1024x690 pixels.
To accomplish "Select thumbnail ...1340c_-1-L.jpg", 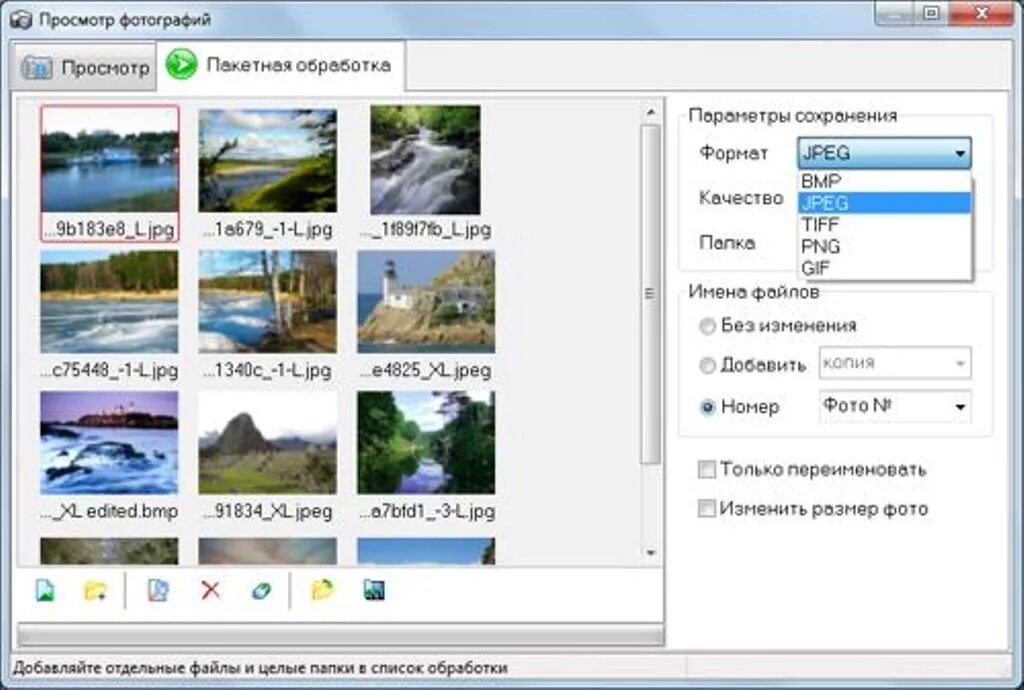I will pyautogui.click(x=268, y=315).
